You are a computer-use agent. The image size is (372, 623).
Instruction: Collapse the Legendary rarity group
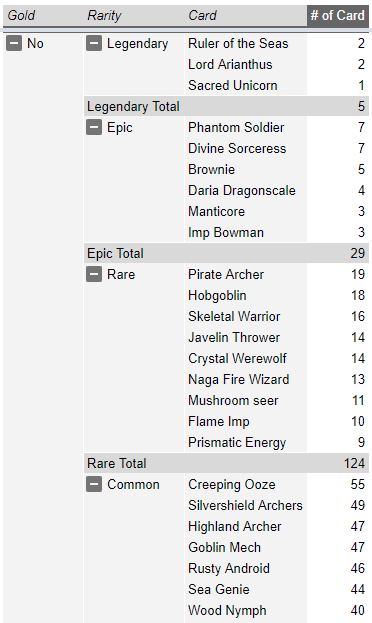[94, 43]
